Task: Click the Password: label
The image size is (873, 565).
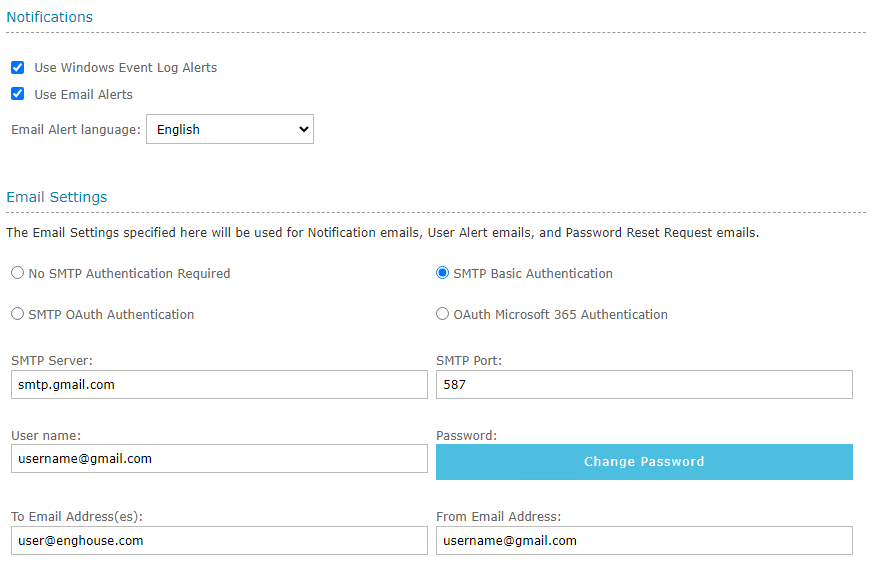Action: tap(466, 435)
